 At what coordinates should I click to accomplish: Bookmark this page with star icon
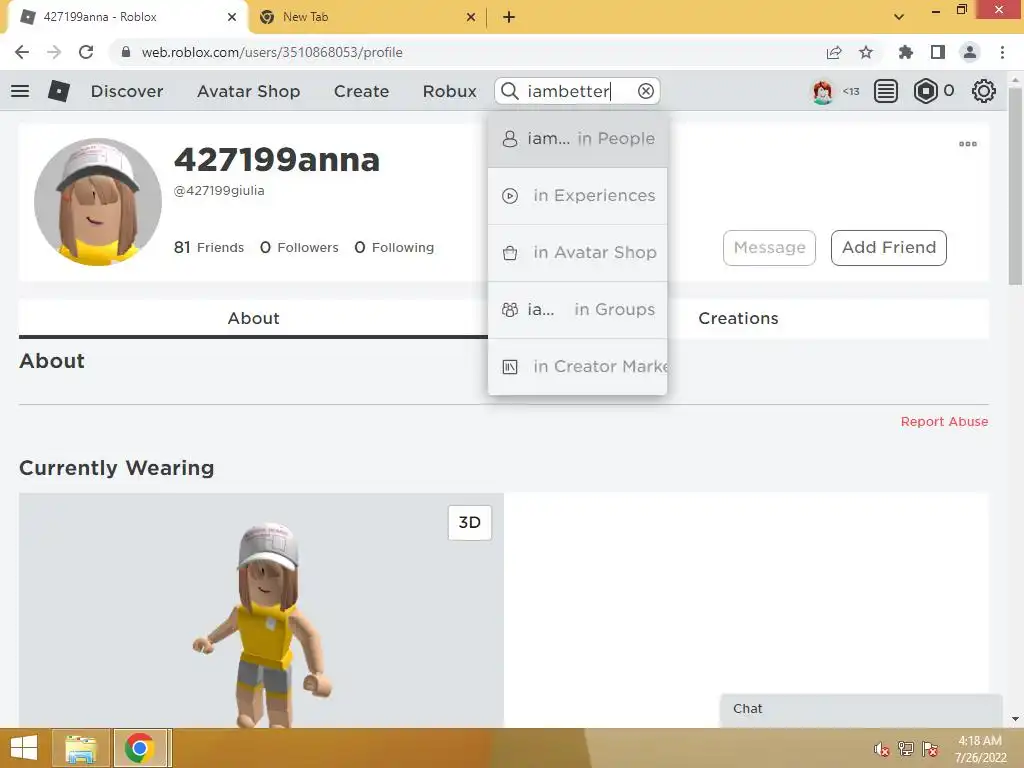(x=866, y=52)
